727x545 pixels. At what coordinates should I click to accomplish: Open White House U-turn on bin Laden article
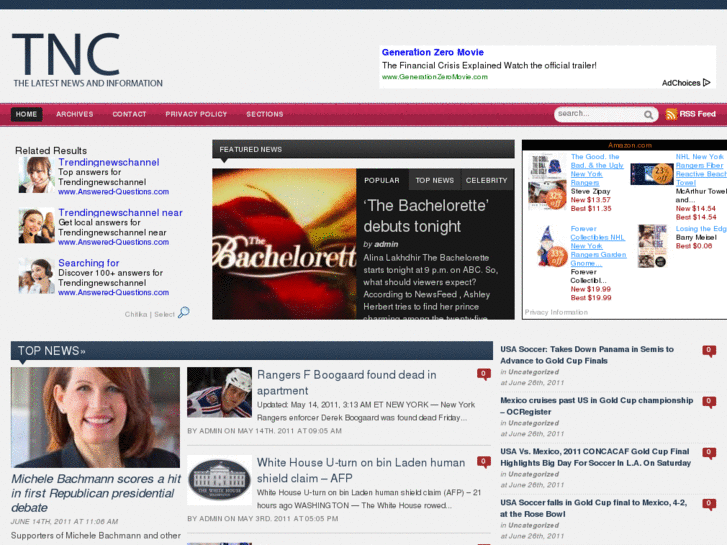[x=361, y=470]
